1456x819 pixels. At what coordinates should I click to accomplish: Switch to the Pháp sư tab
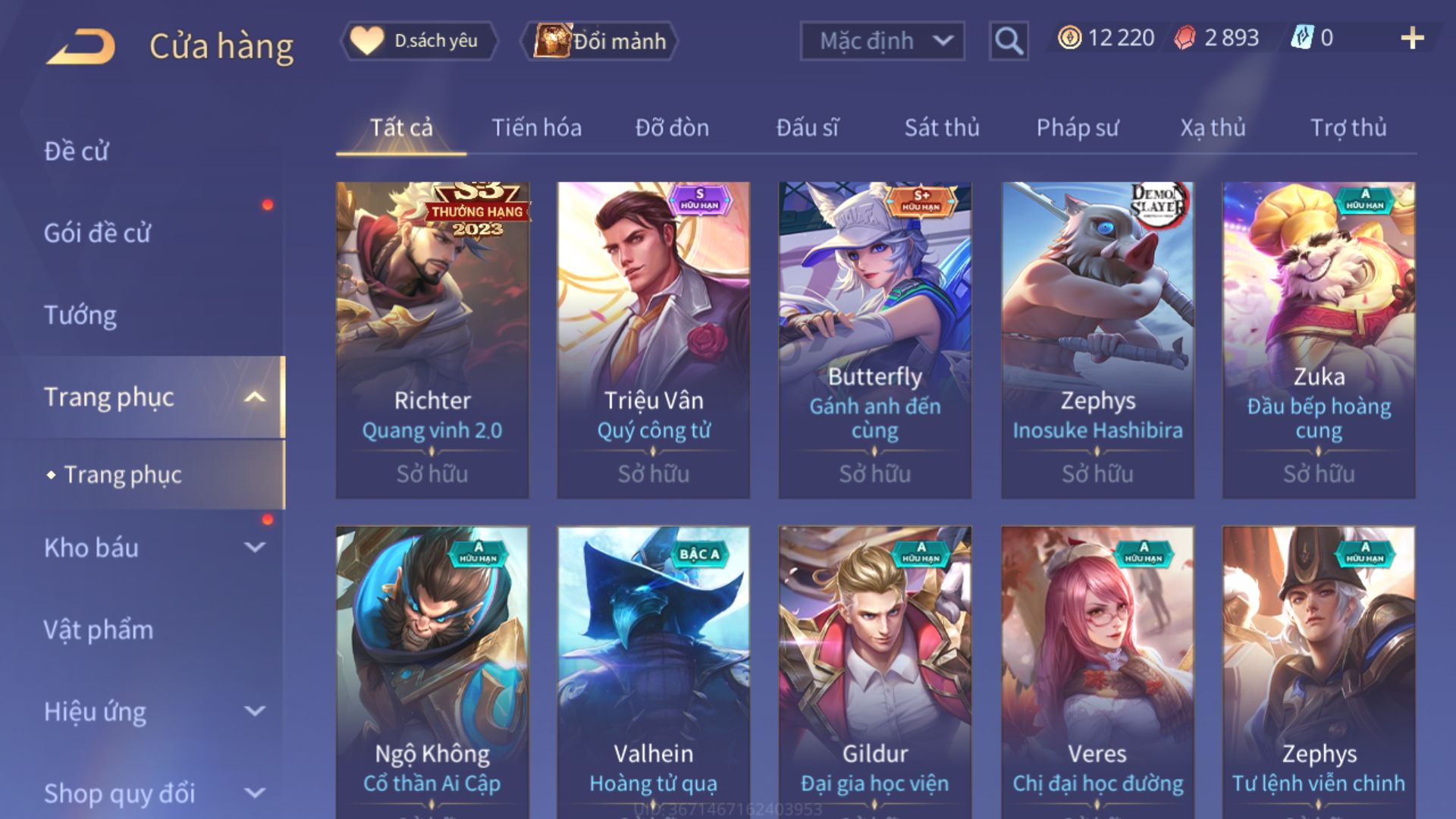pos(1077,127)
